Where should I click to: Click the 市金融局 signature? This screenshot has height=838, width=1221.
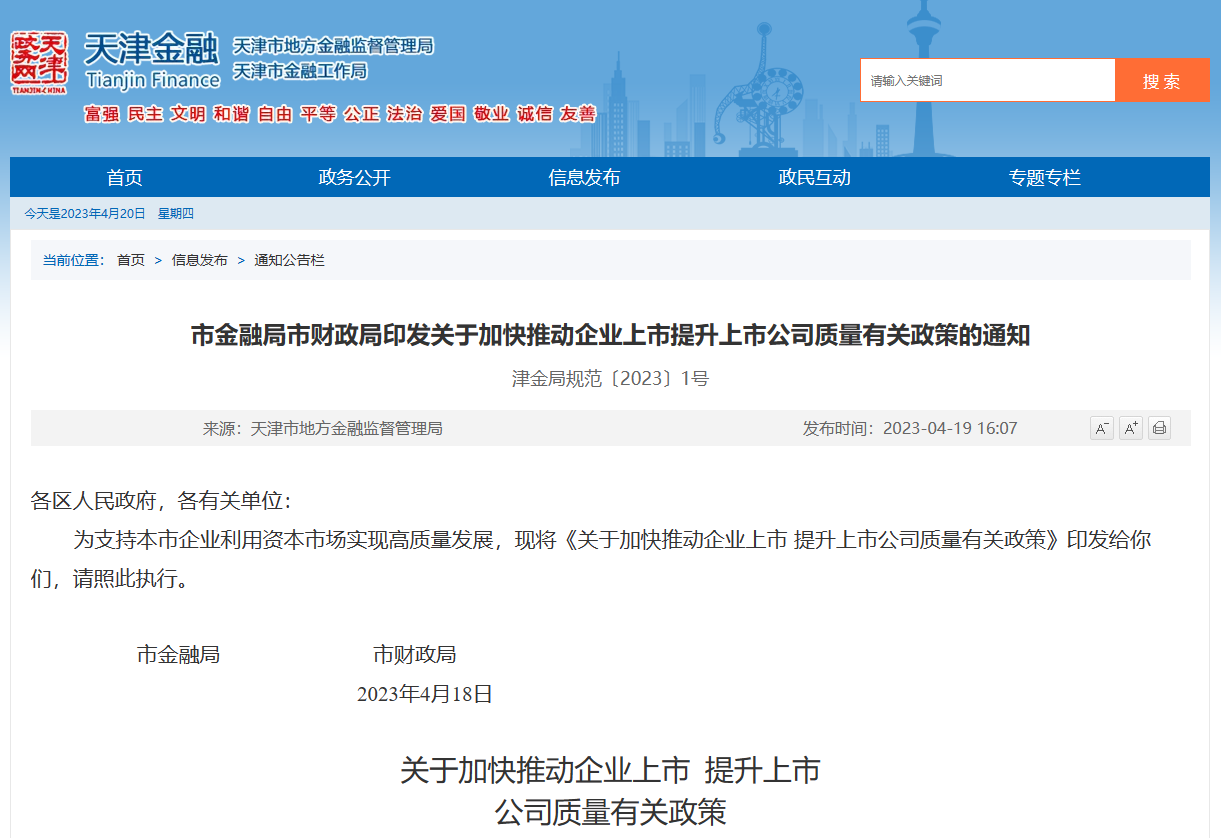pyautogui.click(x=178, y=655)
